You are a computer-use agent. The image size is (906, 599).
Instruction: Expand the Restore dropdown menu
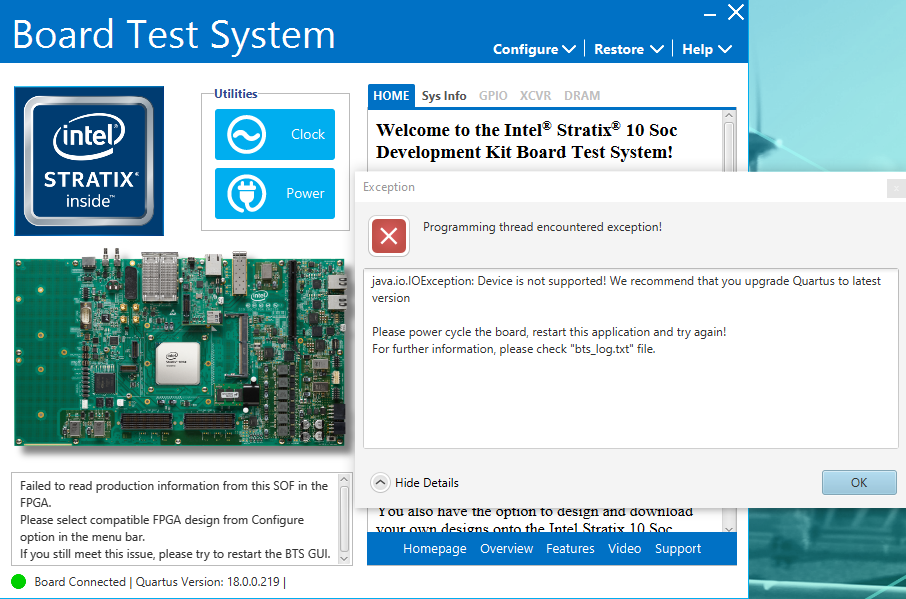point(628,49)
